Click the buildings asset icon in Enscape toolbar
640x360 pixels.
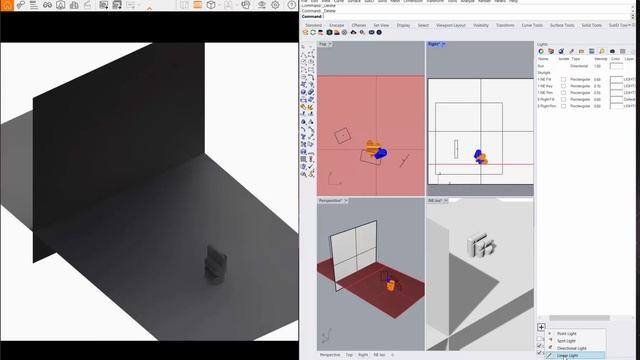(x=74, y=5)
